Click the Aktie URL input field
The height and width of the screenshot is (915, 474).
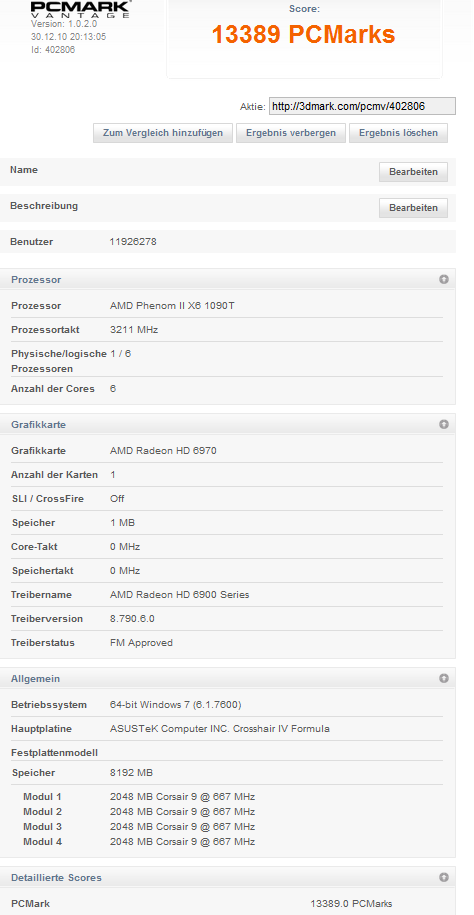pyautogui.click(x=362, y=106)
